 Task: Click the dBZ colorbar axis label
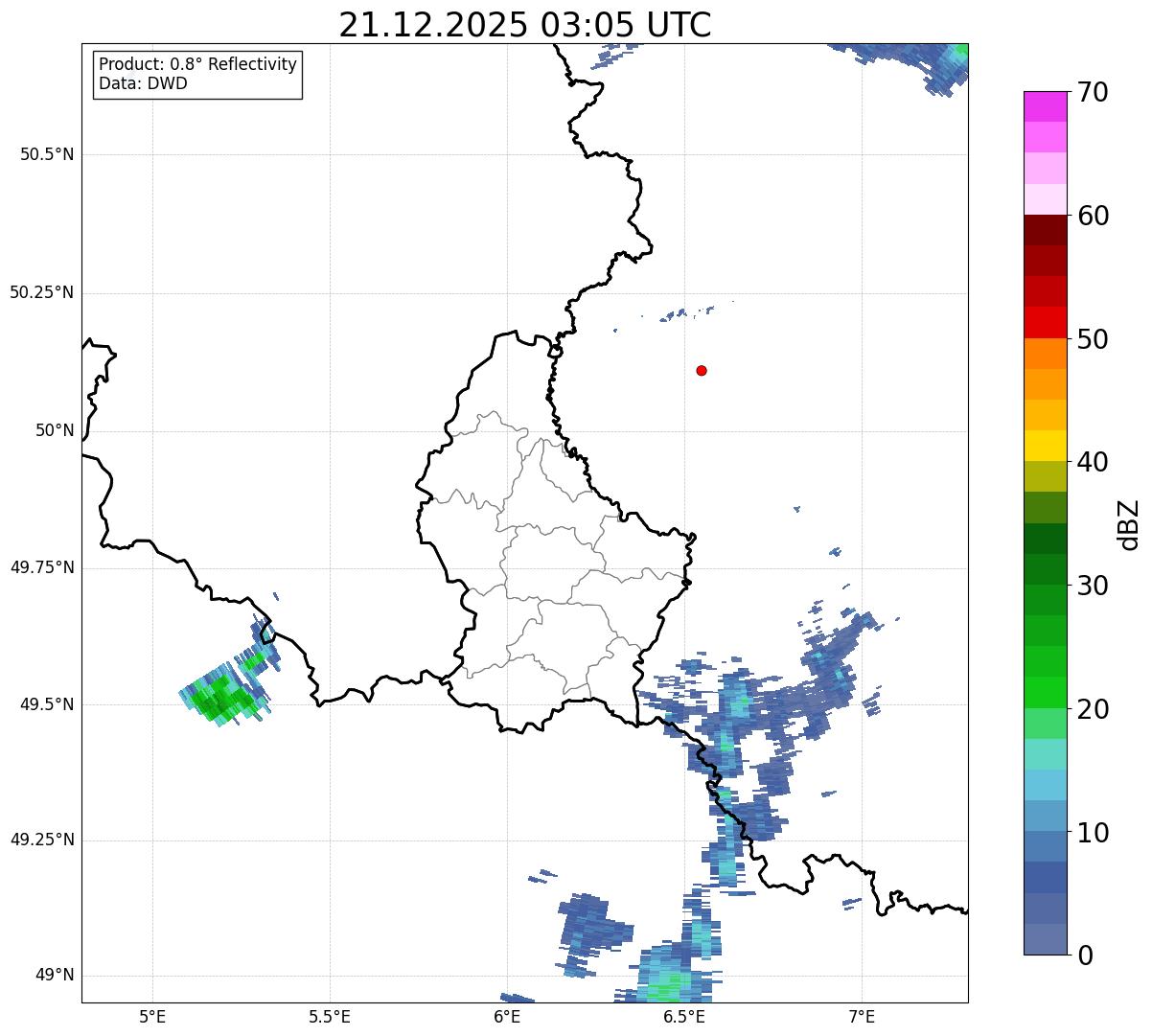[1129, 524]
